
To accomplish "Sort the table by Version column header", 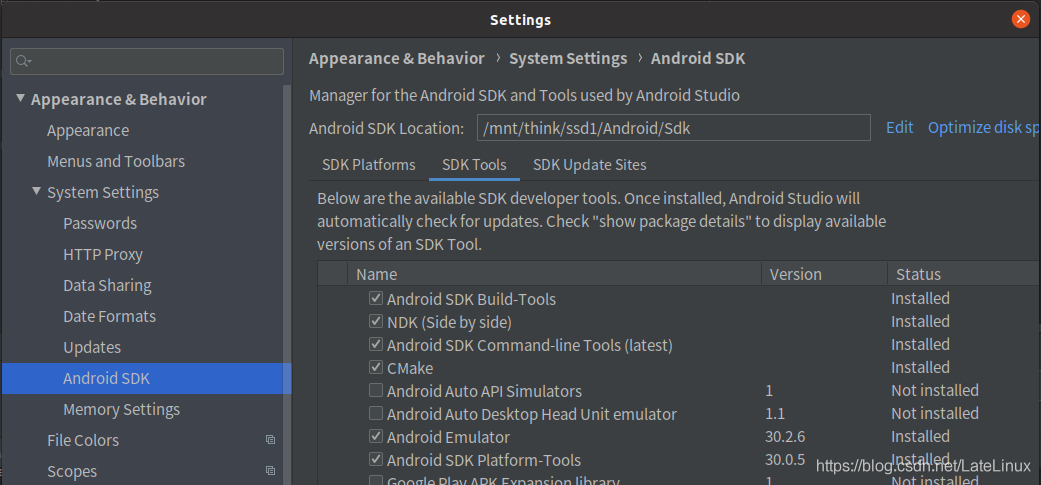I will coord(795,274).
